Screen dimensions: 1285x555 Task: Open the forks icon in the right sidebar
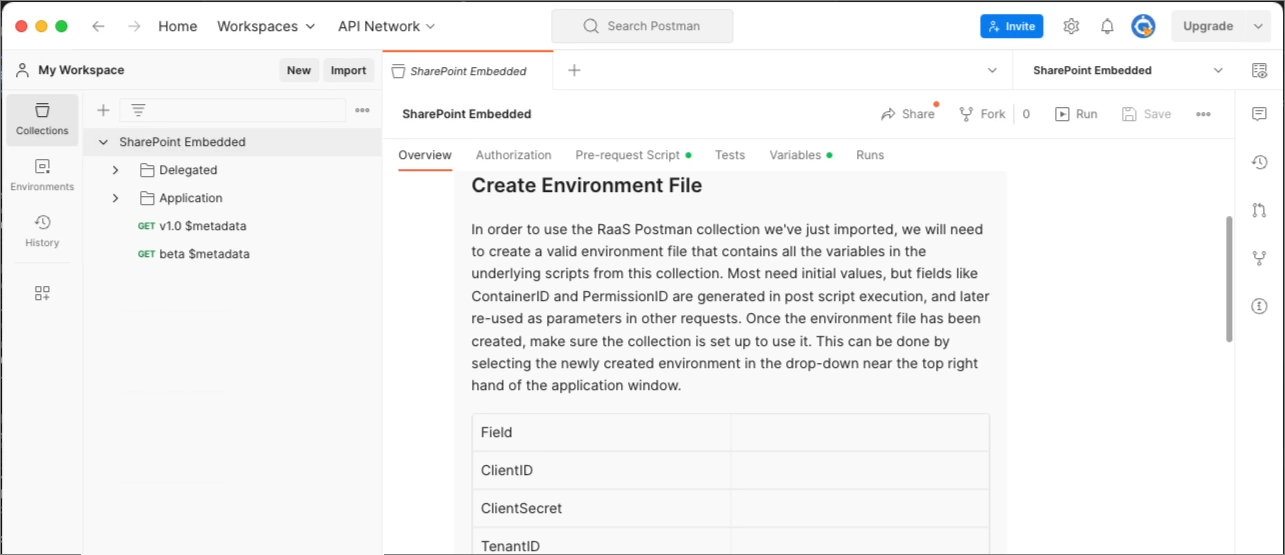1259,258
